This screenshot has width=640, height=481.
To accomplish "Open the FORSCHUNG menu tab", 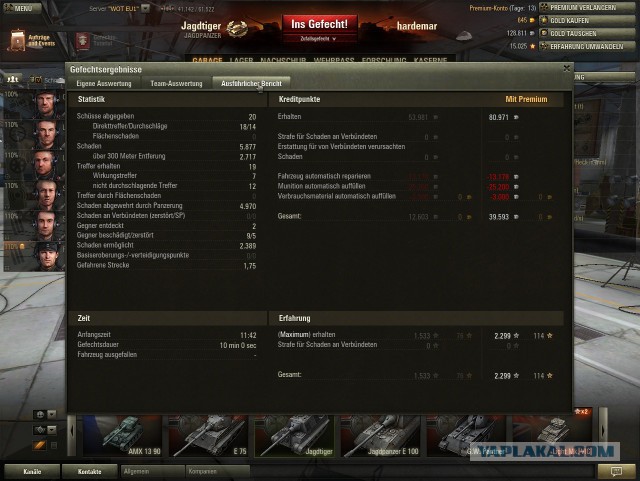I will click(x=384, y=60).
